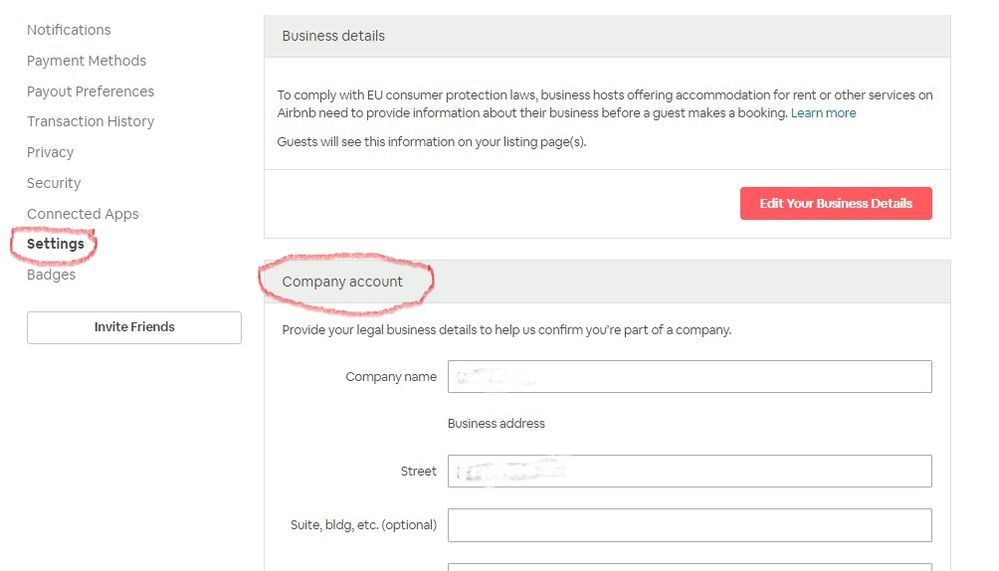Open the Privacy section

50,152
